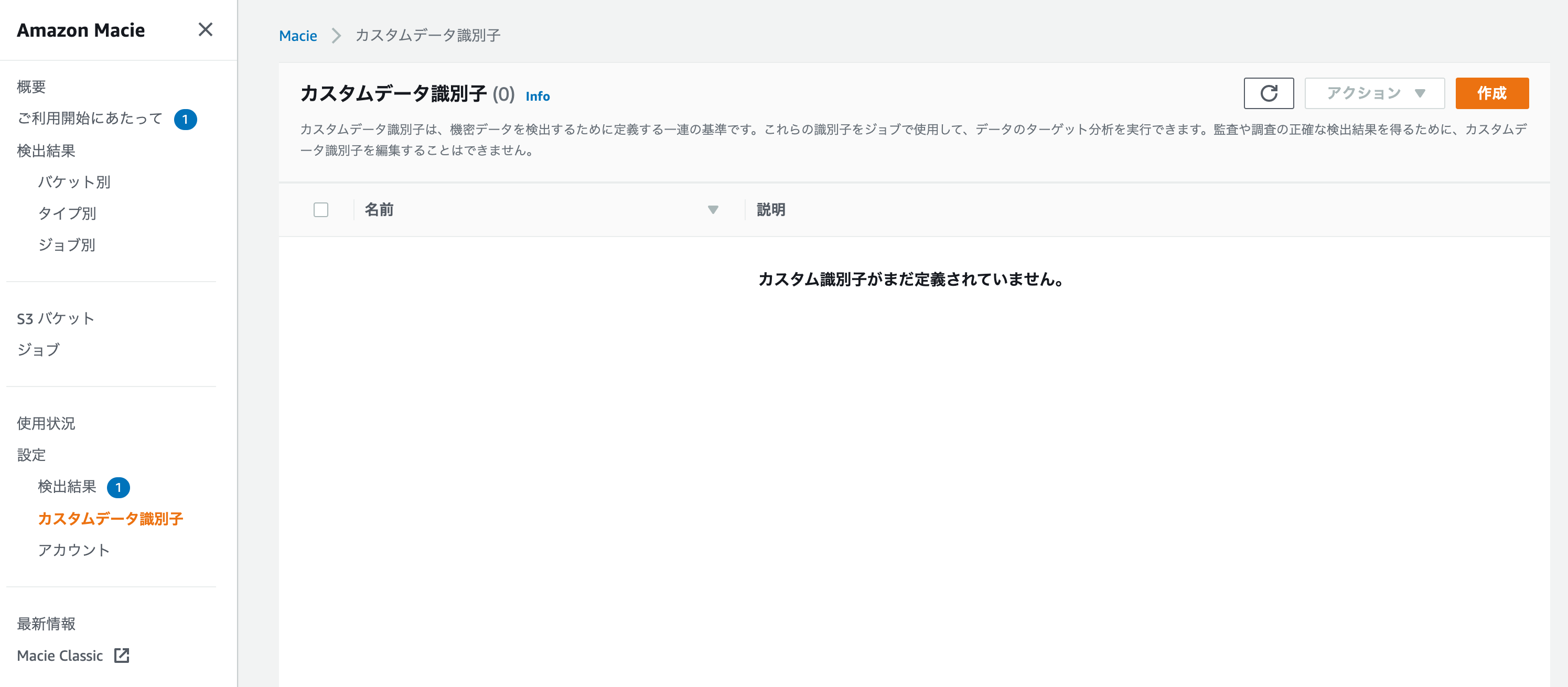Screen dimensions: 1568x687
Task: Click the 作成 button
Action: coord(1491,93)
